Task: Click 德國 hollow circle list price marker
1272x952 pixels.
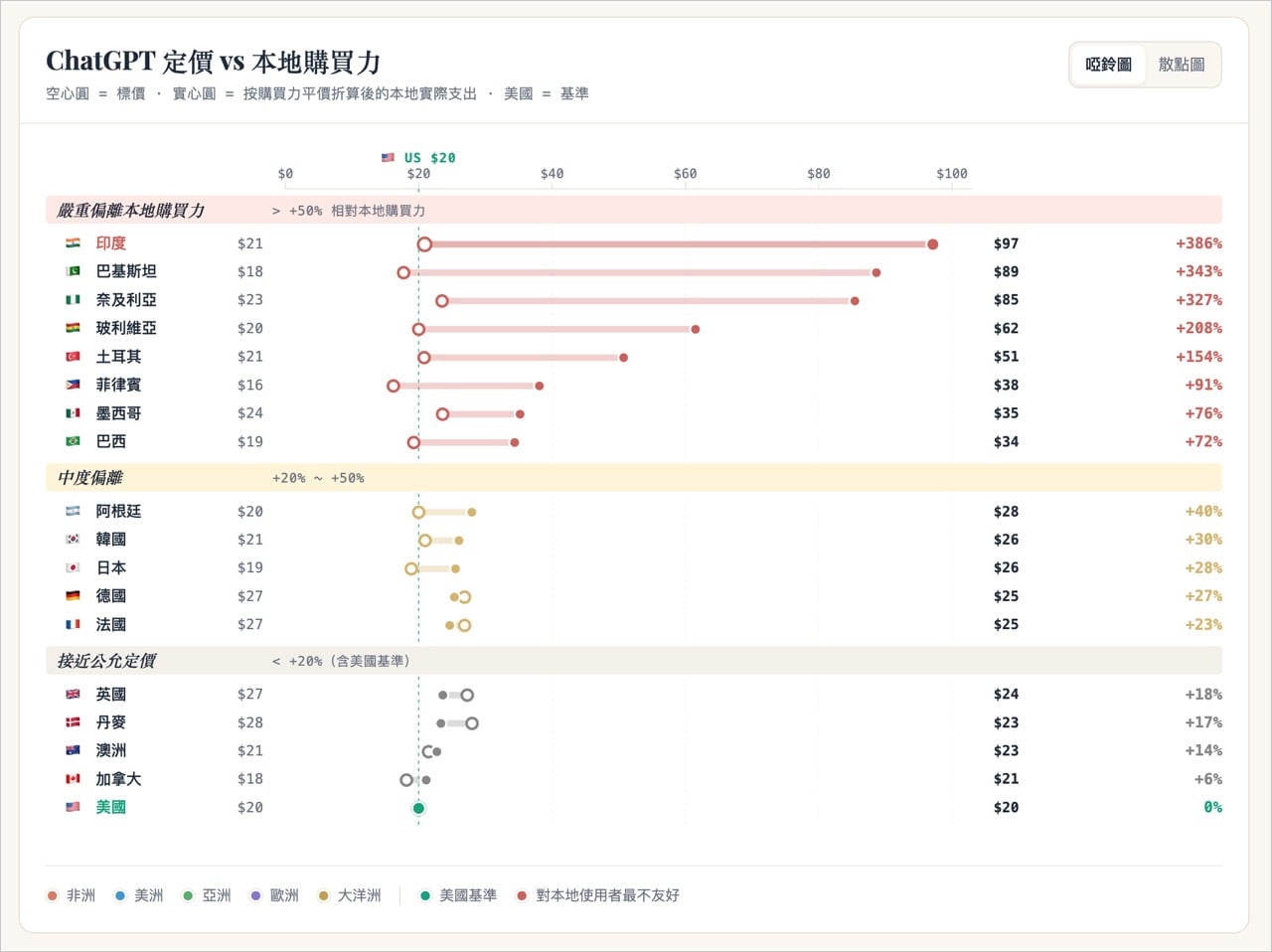Action: [x=464, y=597]
